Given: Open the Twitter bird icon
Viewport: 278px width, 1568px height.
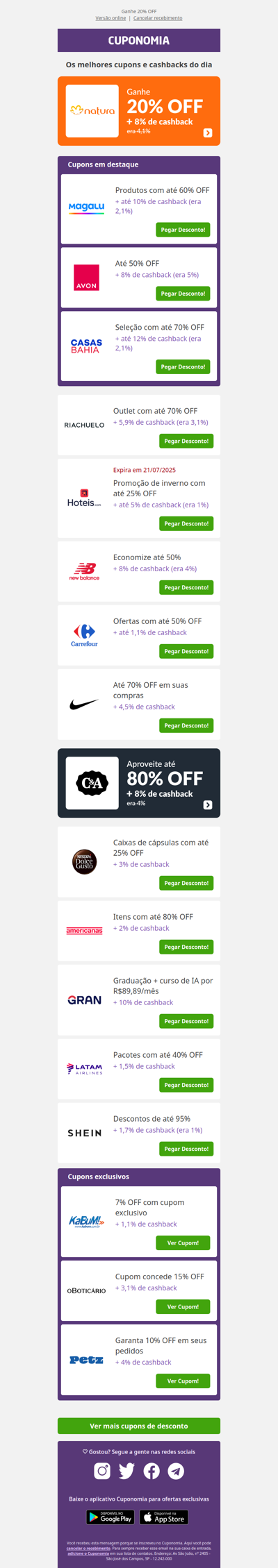Looking at the screenshot, I should [126, 1471].
